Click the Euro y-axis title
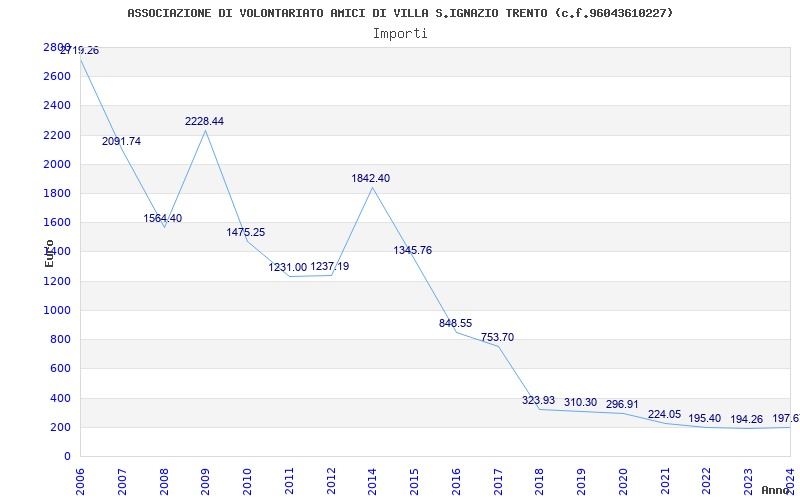Screen dimensions: 800x500 click(49, 254)
